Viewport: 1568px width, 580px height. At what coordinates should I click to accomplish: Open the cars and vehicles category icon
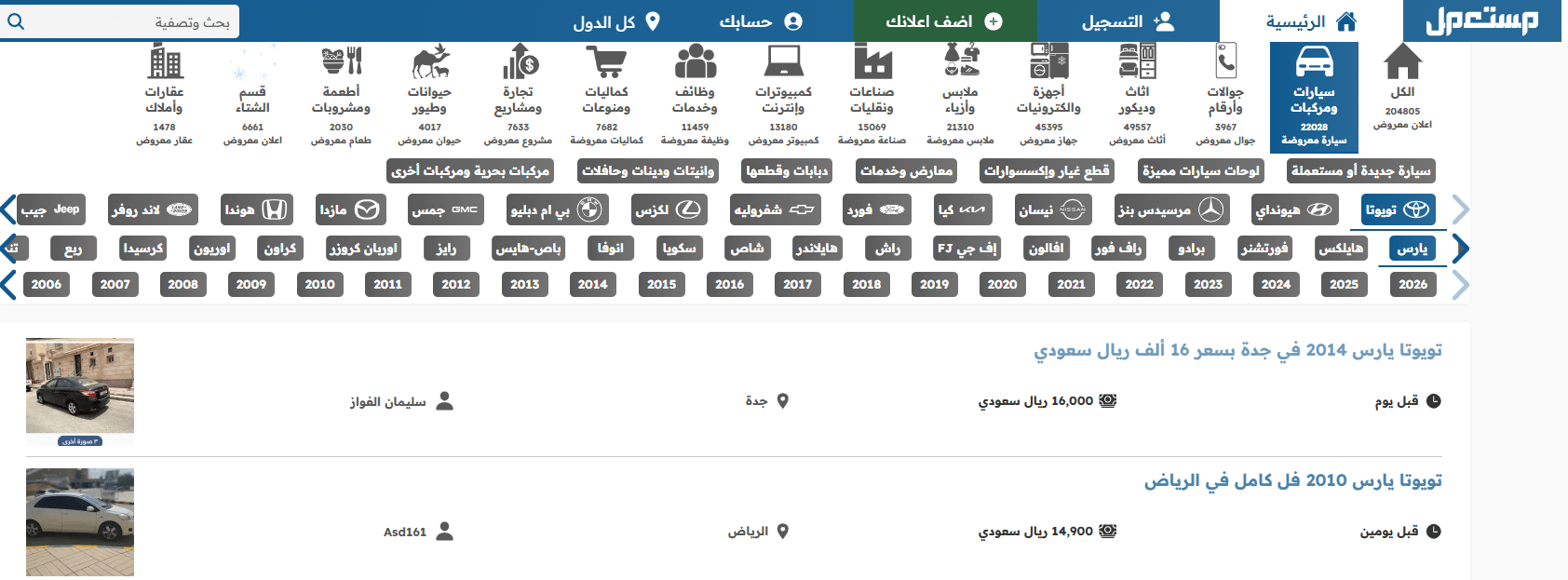[x=1314, y=63]
